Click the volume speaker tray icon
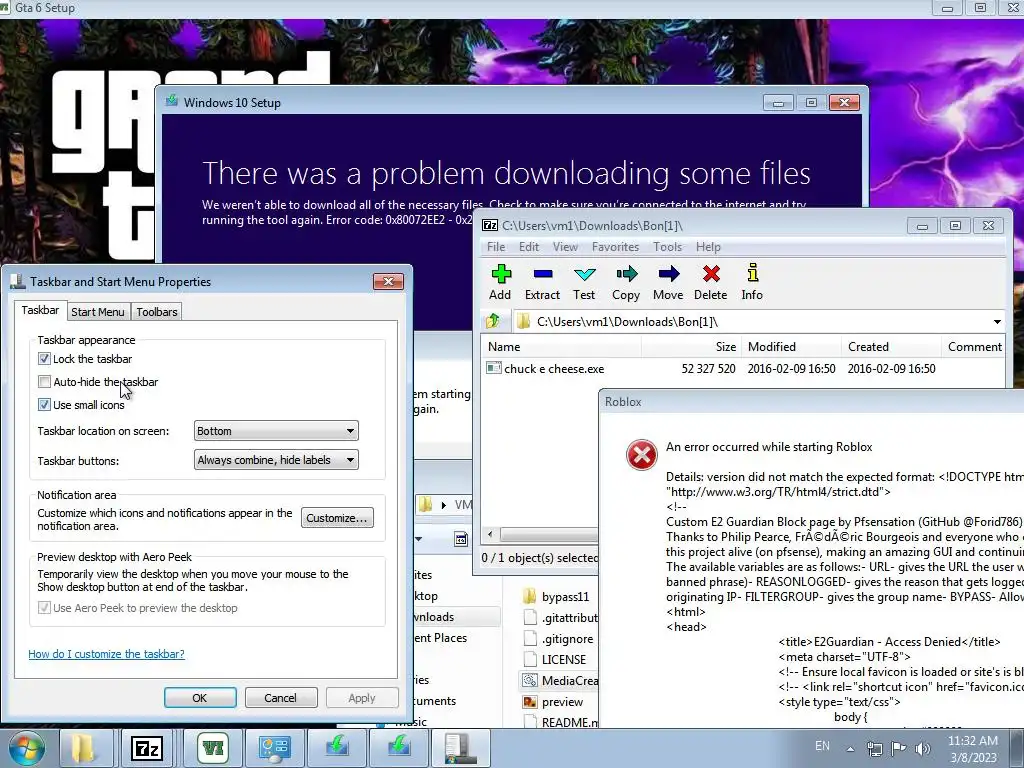Viewport: 1024px width, 768px height. [x=923, y=748]
